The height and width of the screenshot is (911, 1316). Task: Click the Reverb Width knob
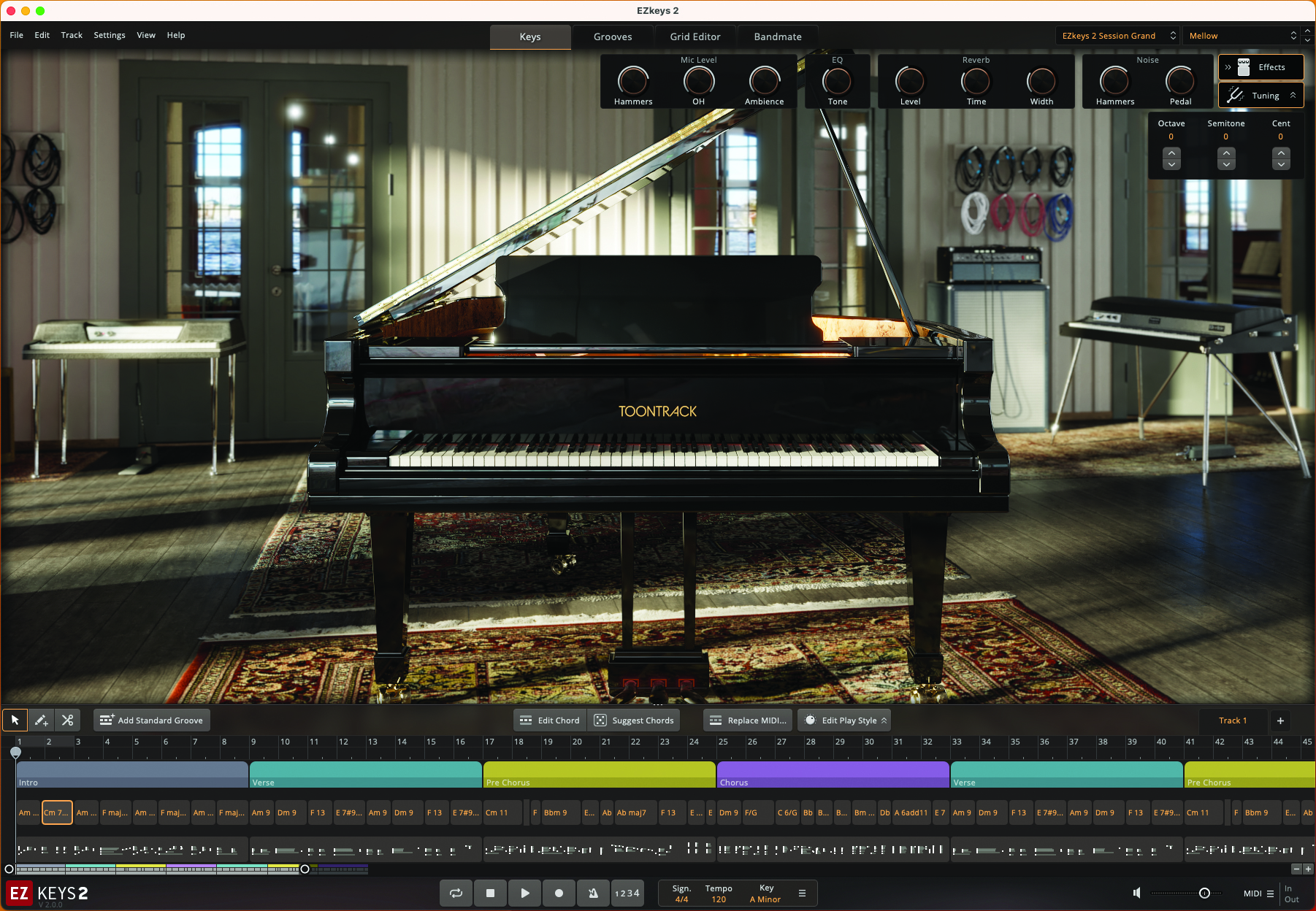coord(1042,81)
